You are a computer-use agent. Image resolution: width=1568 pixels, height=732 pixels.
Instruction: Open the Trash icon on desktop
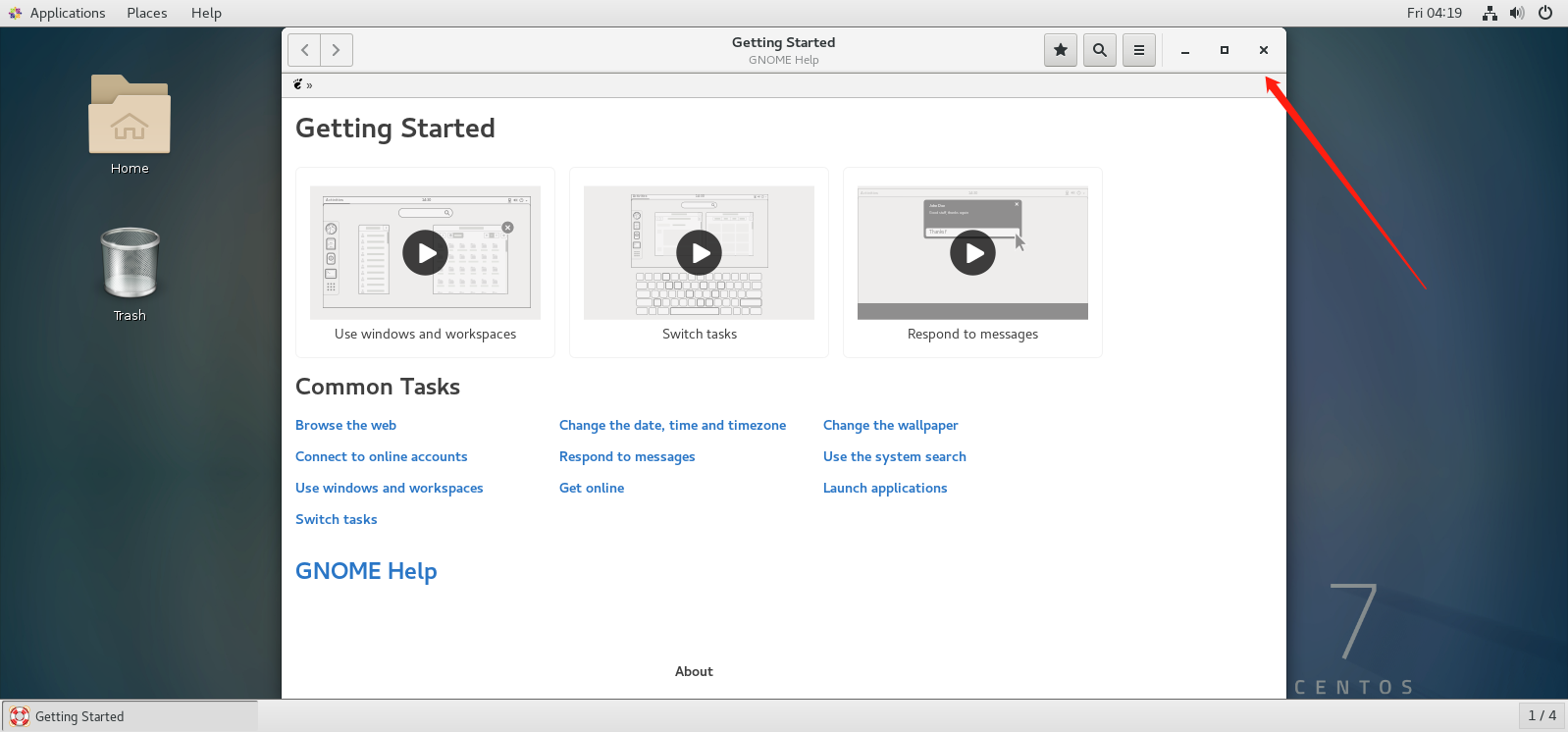point(130,274)
